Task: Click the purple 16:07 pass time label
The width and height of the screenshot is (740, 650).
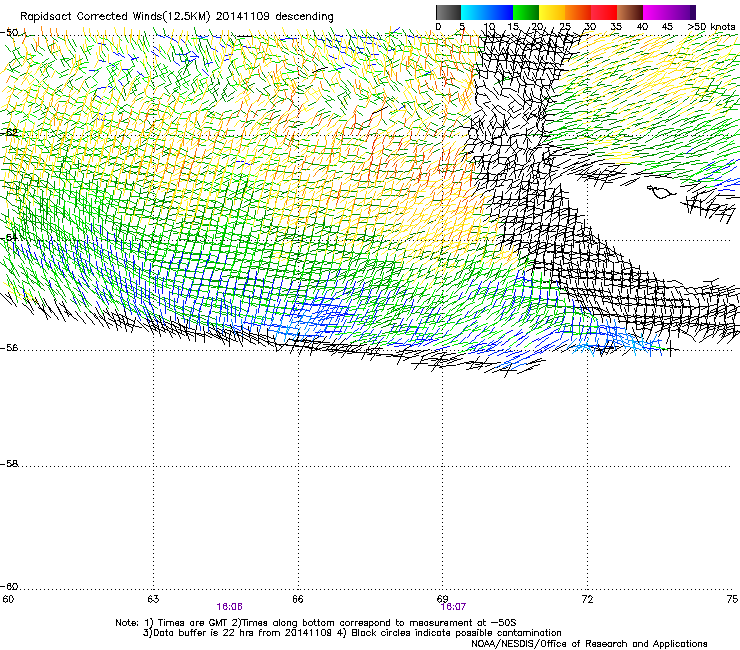Action: tap(453, 607)
